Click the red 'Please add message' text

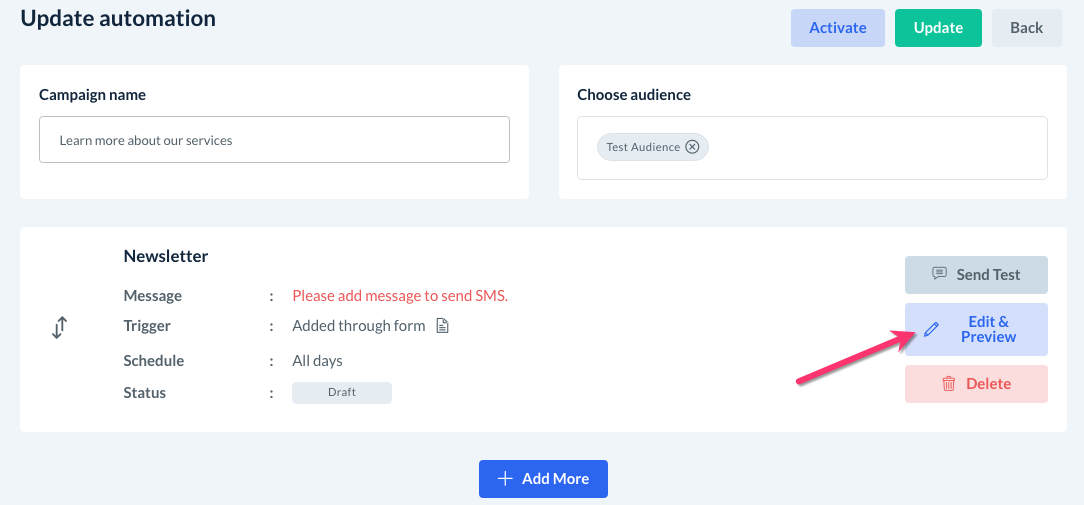point(400,296)
